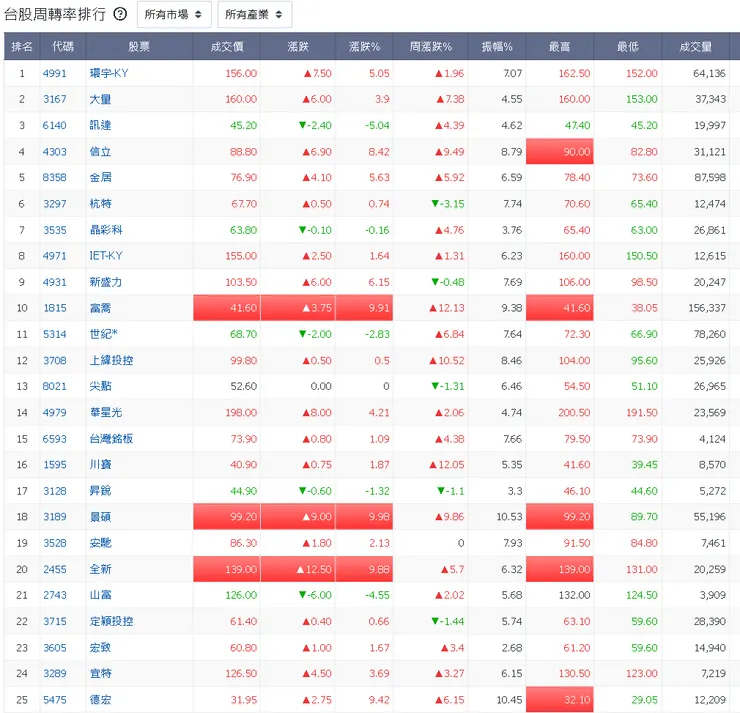Open the 所有產業 industry dropdown

click(x=254, y=15)
